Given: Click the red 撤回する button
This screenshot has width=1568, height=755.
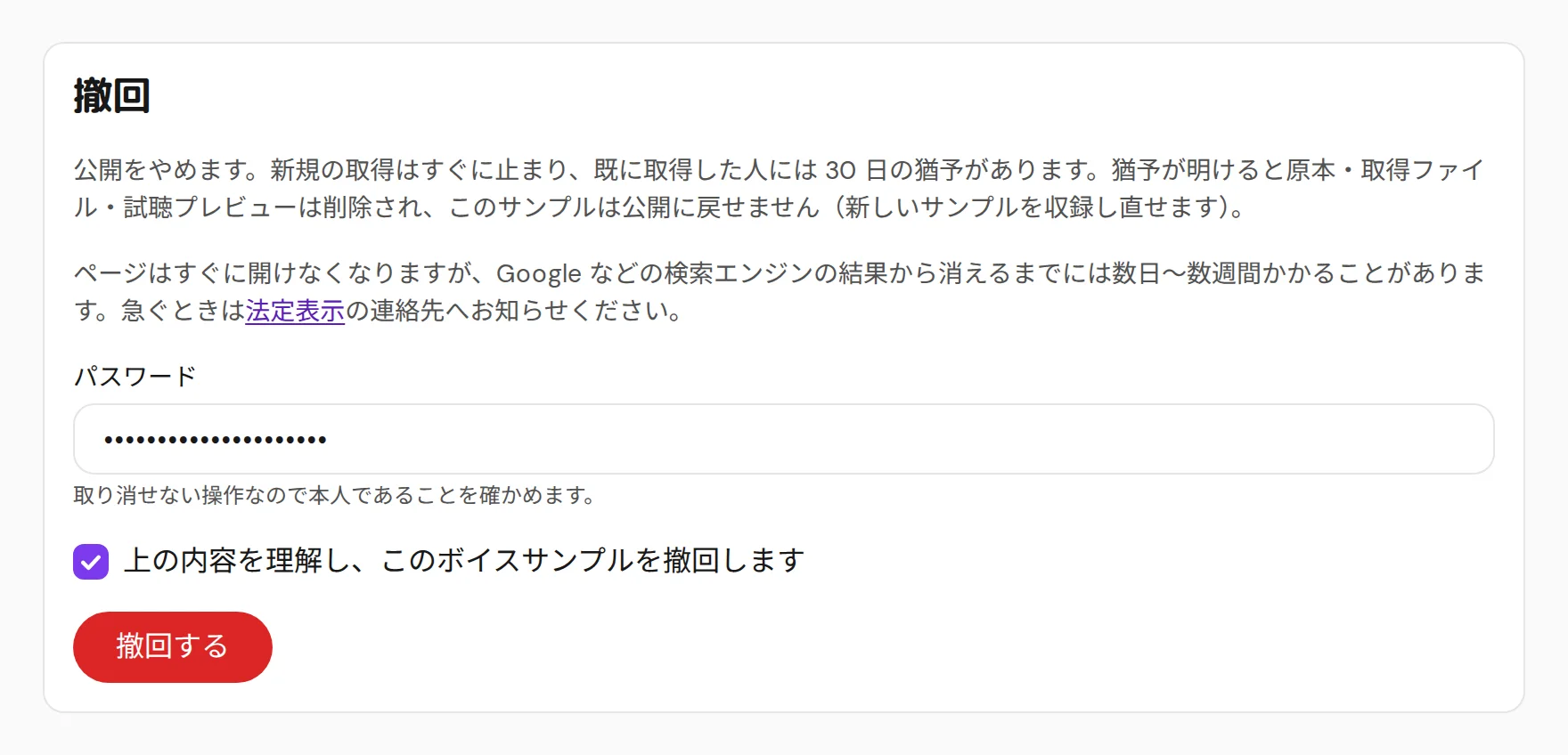Looking at the screenshot, I should pos(172,646).
